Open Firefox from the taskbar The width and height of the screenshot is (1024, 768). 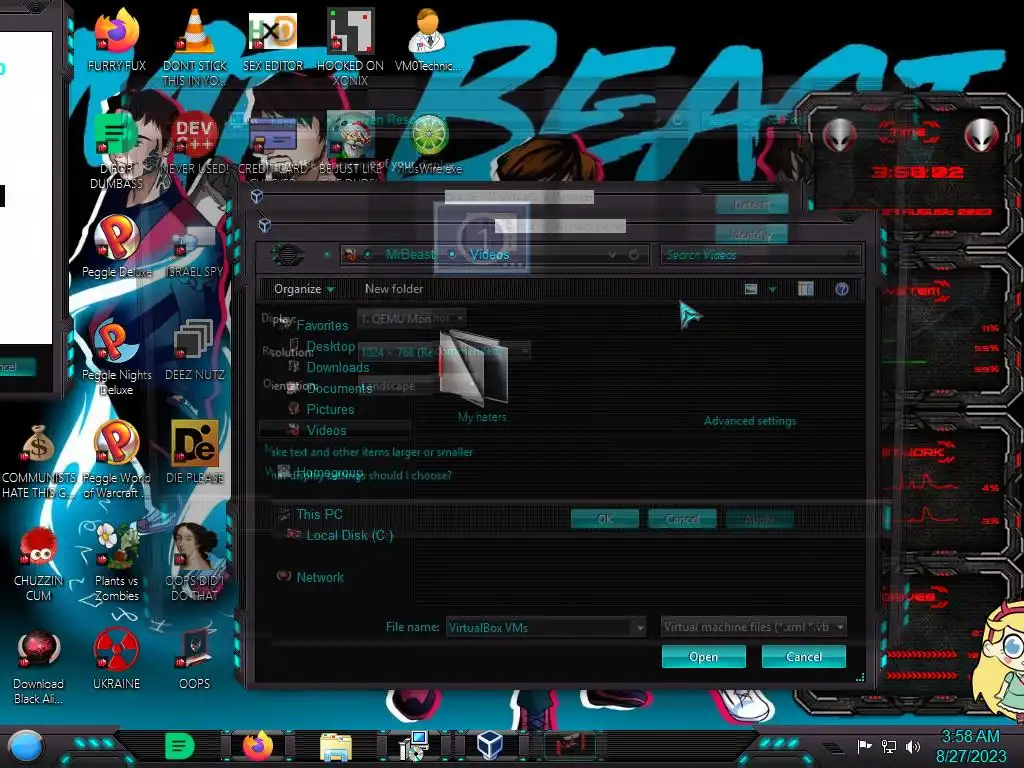259,746
